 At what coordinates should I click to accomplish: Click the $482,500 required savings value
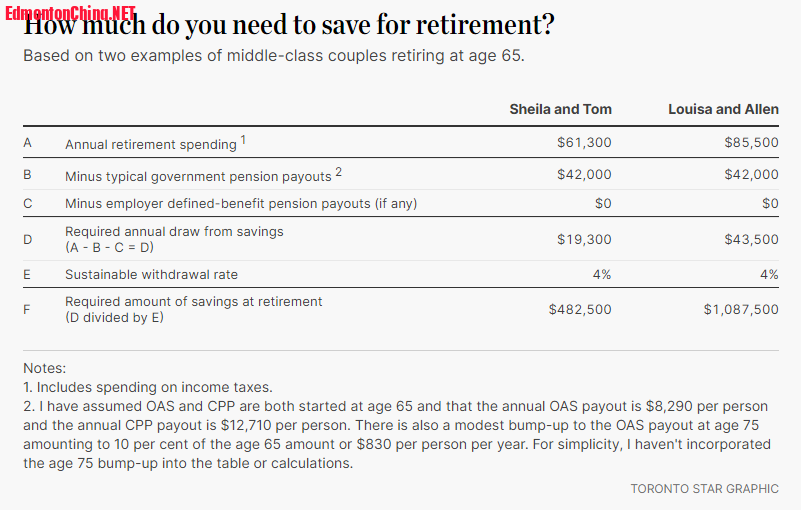click(x=580, y=310)
